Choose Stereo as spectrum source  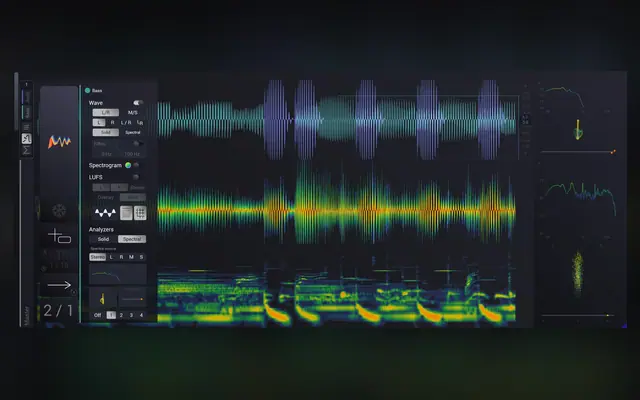coord(98,257)
